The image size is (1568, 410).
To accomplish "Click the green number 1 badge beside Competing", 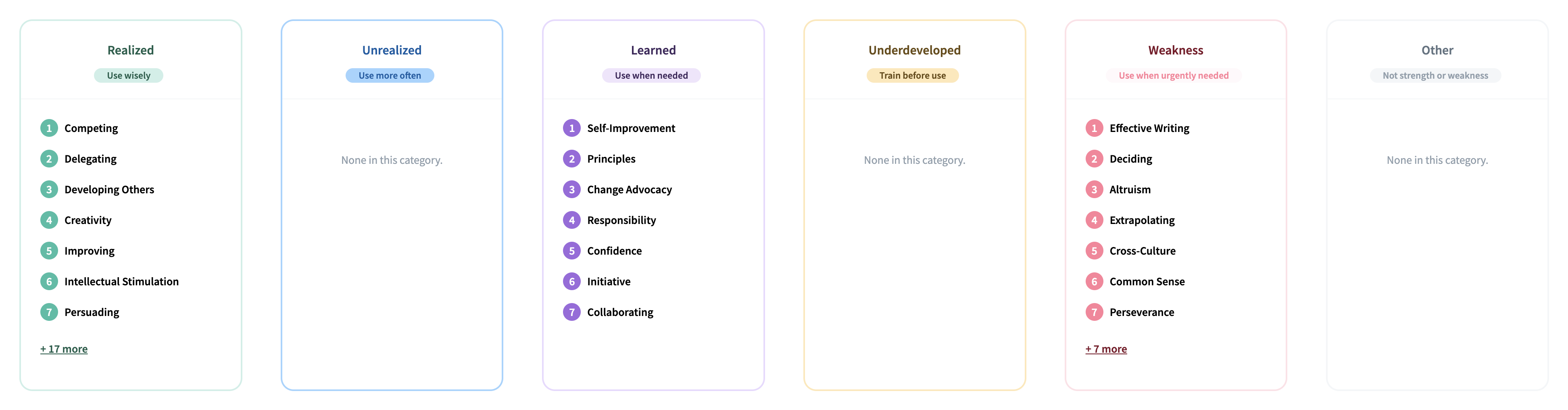I will (x=49, y=128).
